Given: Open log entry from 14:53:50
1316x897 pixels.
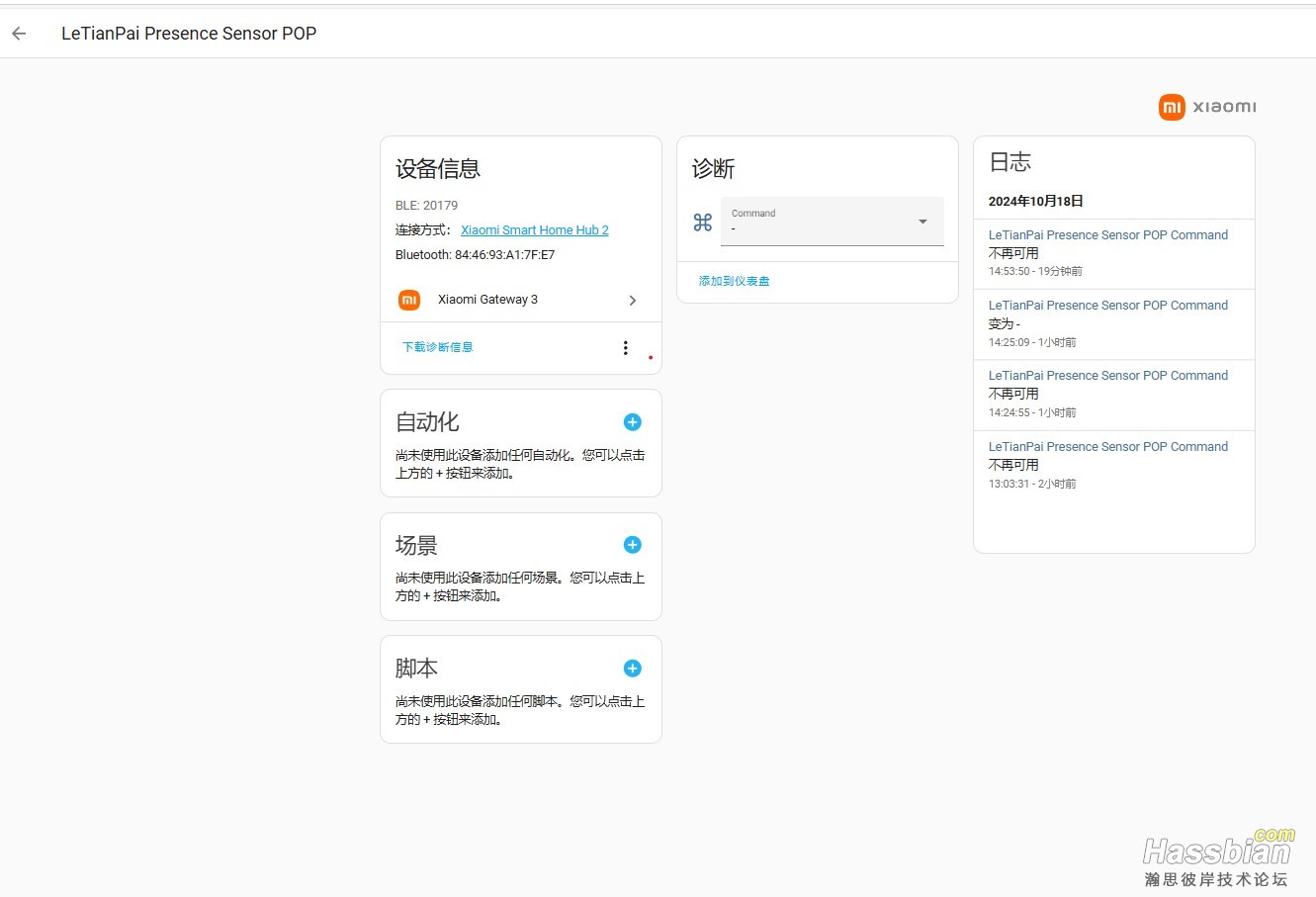Looking at the screenshot, I should 1108,235.
